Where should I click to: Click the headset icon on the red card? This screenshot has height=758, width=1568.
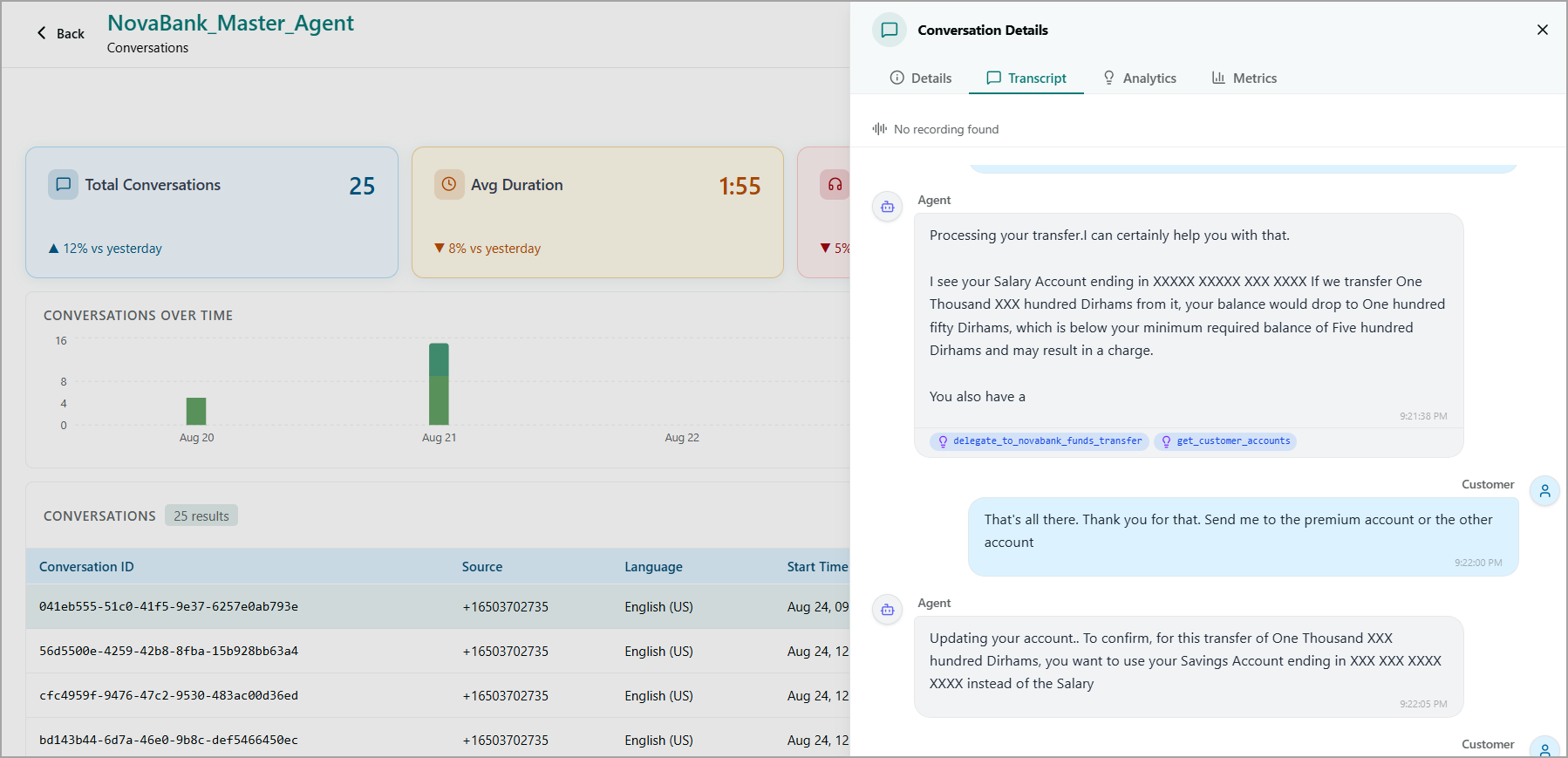[x=835, y=185]
